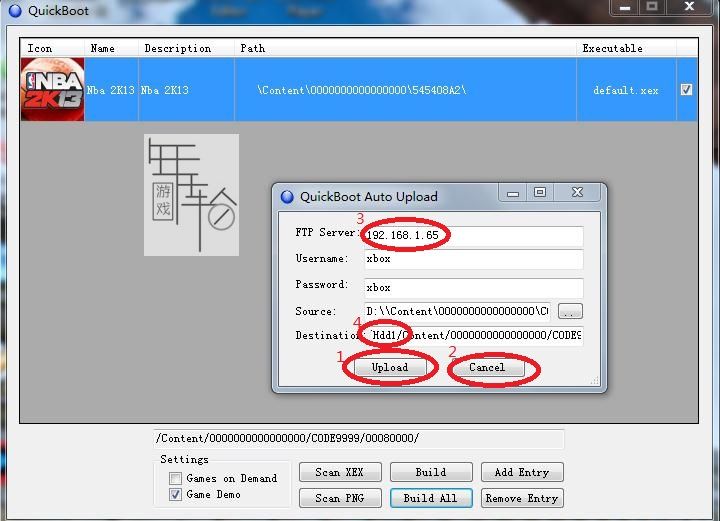720x521 pixels.
Task: Open the Source browse (...) button
Action: tap(570, 311)
